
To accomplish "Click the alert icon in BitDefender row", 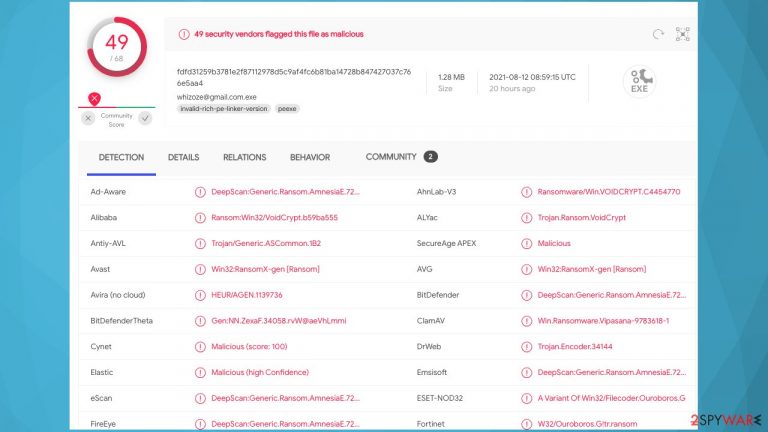I will click(527, 295).
